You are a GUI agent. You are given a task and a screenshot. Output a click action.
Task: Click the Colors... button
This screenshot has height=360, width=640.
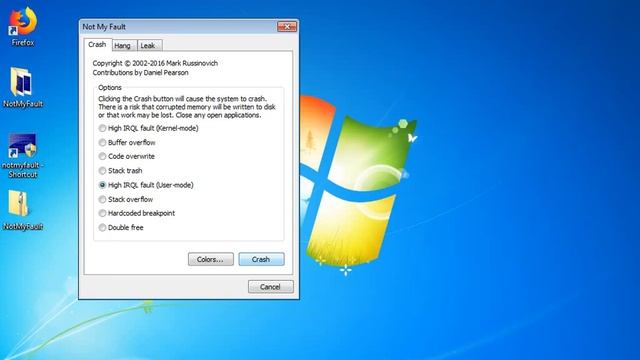coord(211,259)
